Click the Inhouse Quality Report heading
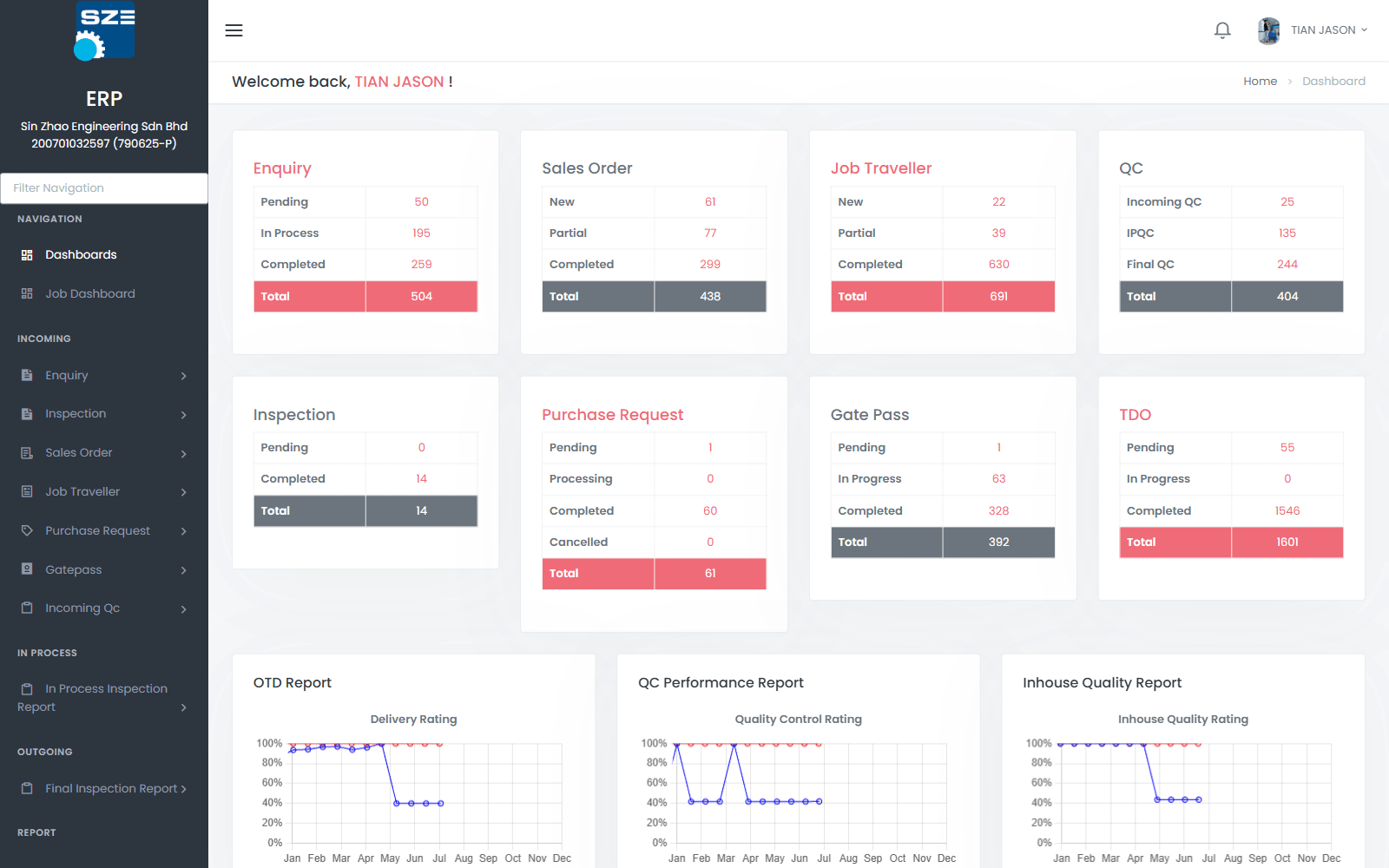 tap(1102, 683)
